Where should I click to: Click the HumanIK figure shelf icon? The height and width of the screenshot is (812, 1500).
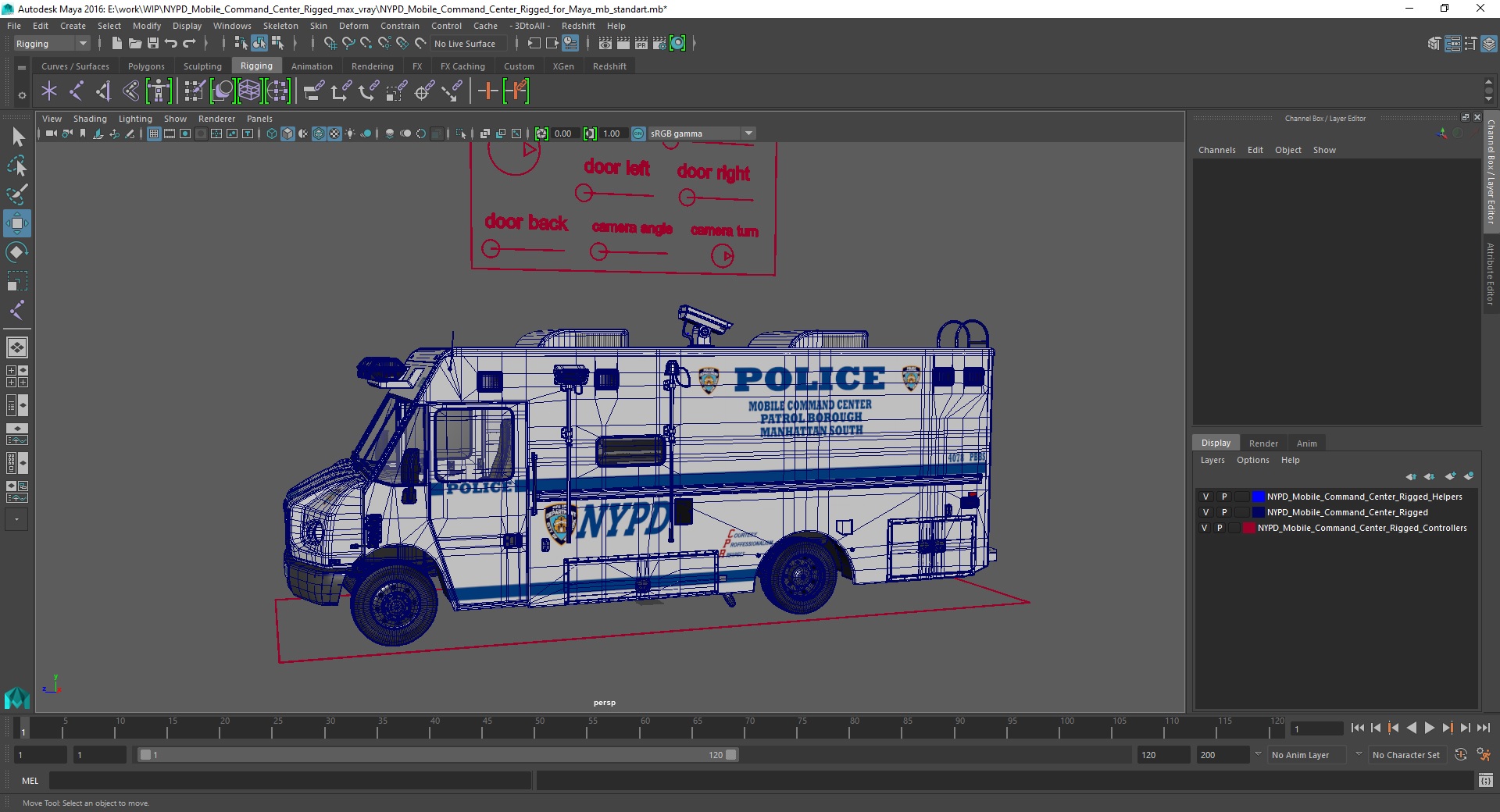159,91
